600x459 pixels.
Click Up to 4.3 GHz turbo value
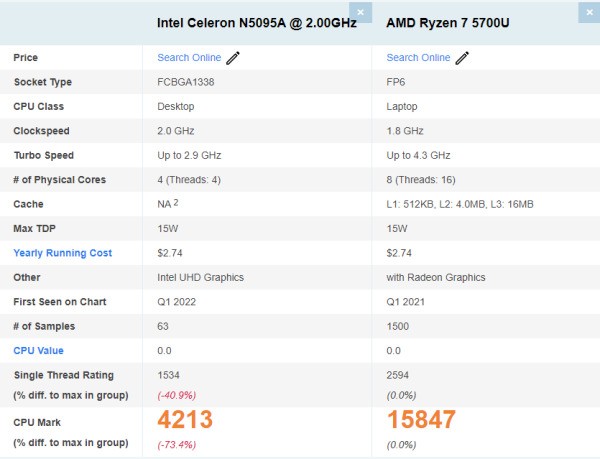click(x=418, y=155)
